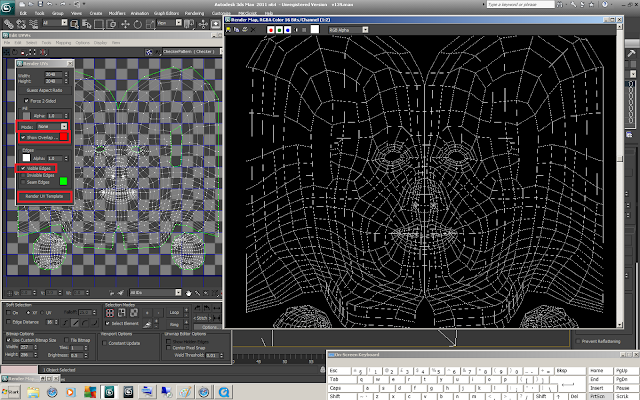Image resolution: width=640 pixels, height=400 pixels.
Task: Open the selection filter All dropdown
Action: coord(55,23)
